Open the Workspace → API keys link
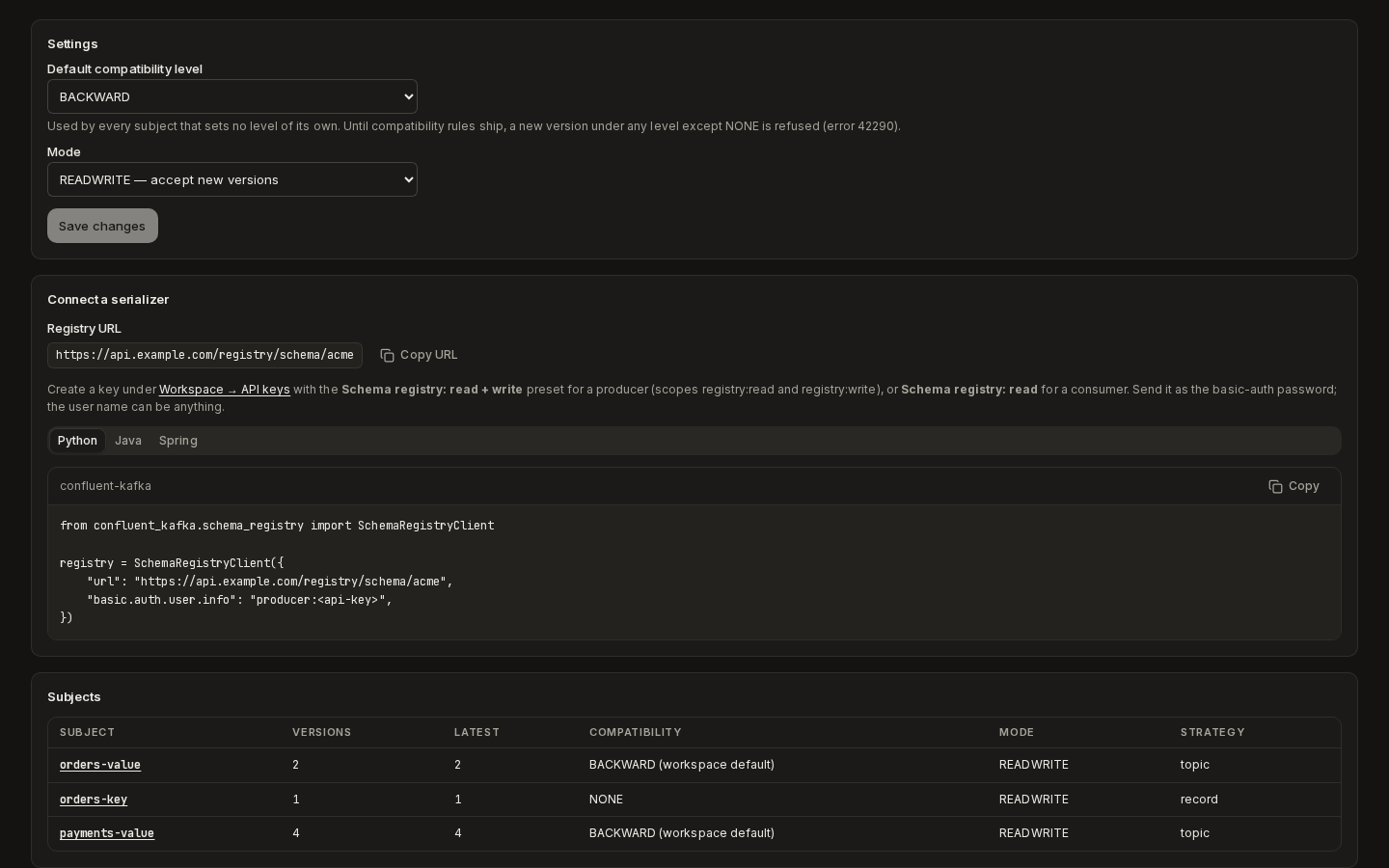Image resolution: width=1389 pixels, height=868 pixels. [x=225, y=390]
